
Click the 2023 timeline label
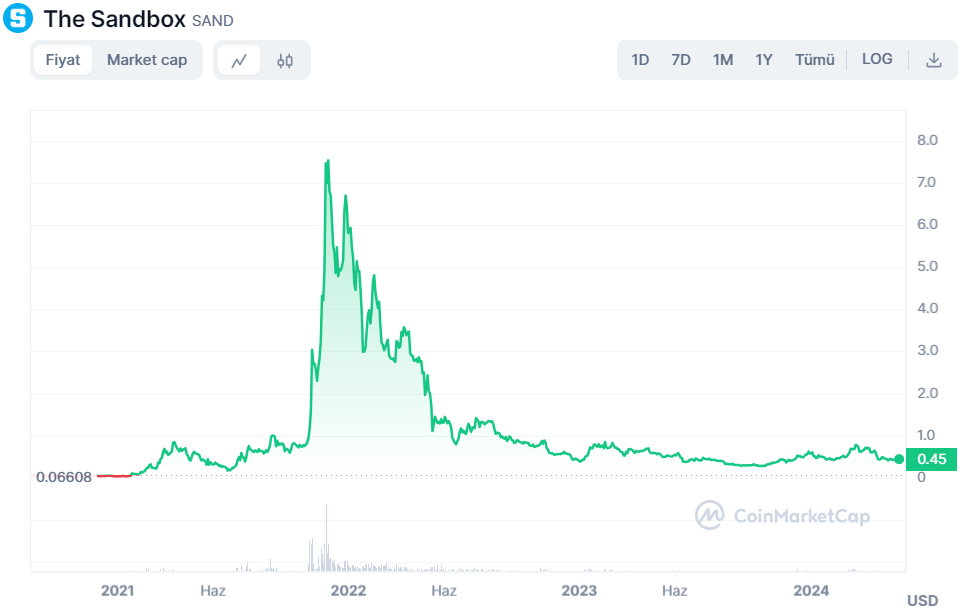578,591
